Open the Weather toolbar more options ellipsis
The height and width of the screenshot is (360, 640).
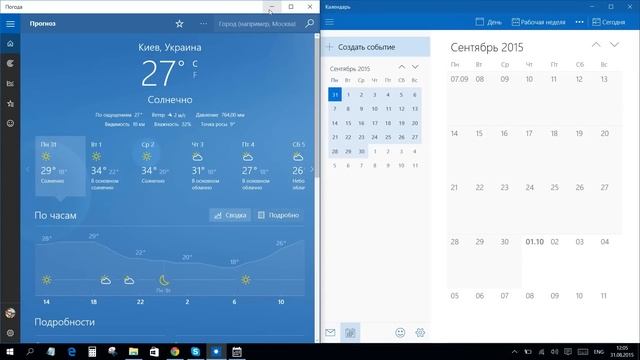click(x=203, y=24)
